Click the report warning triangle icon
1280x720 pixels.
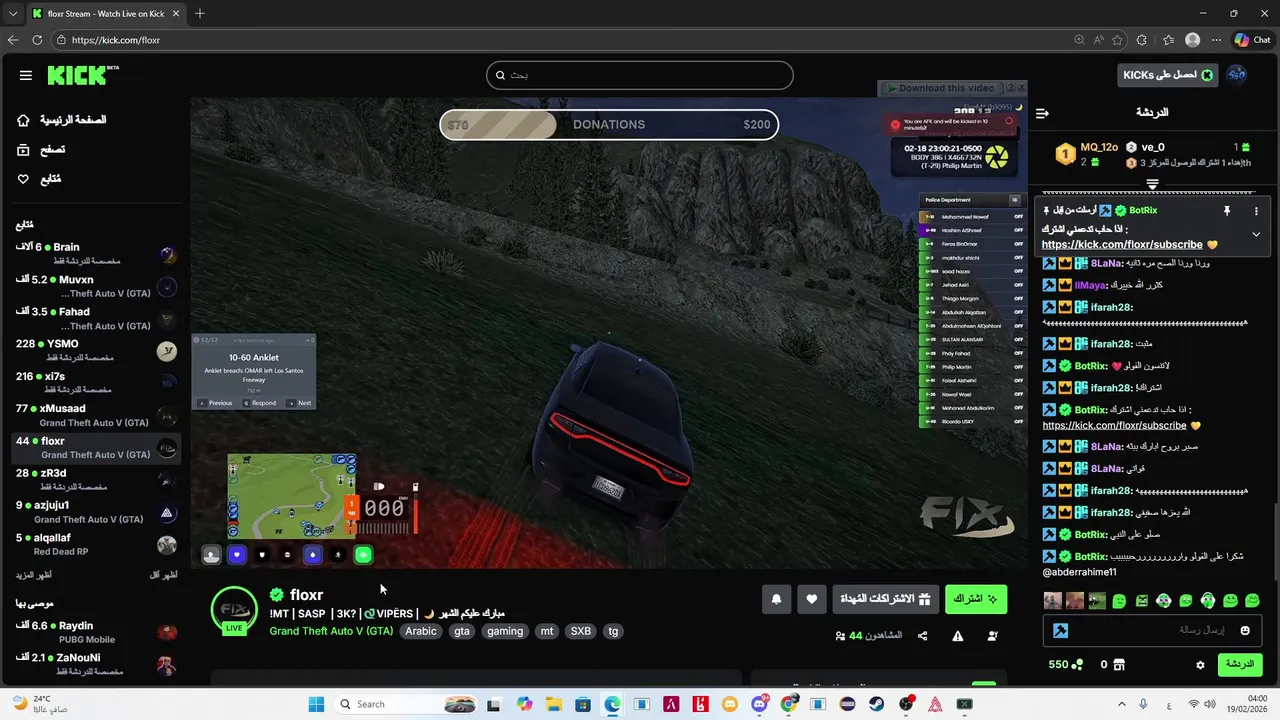(x=958, y=635)
